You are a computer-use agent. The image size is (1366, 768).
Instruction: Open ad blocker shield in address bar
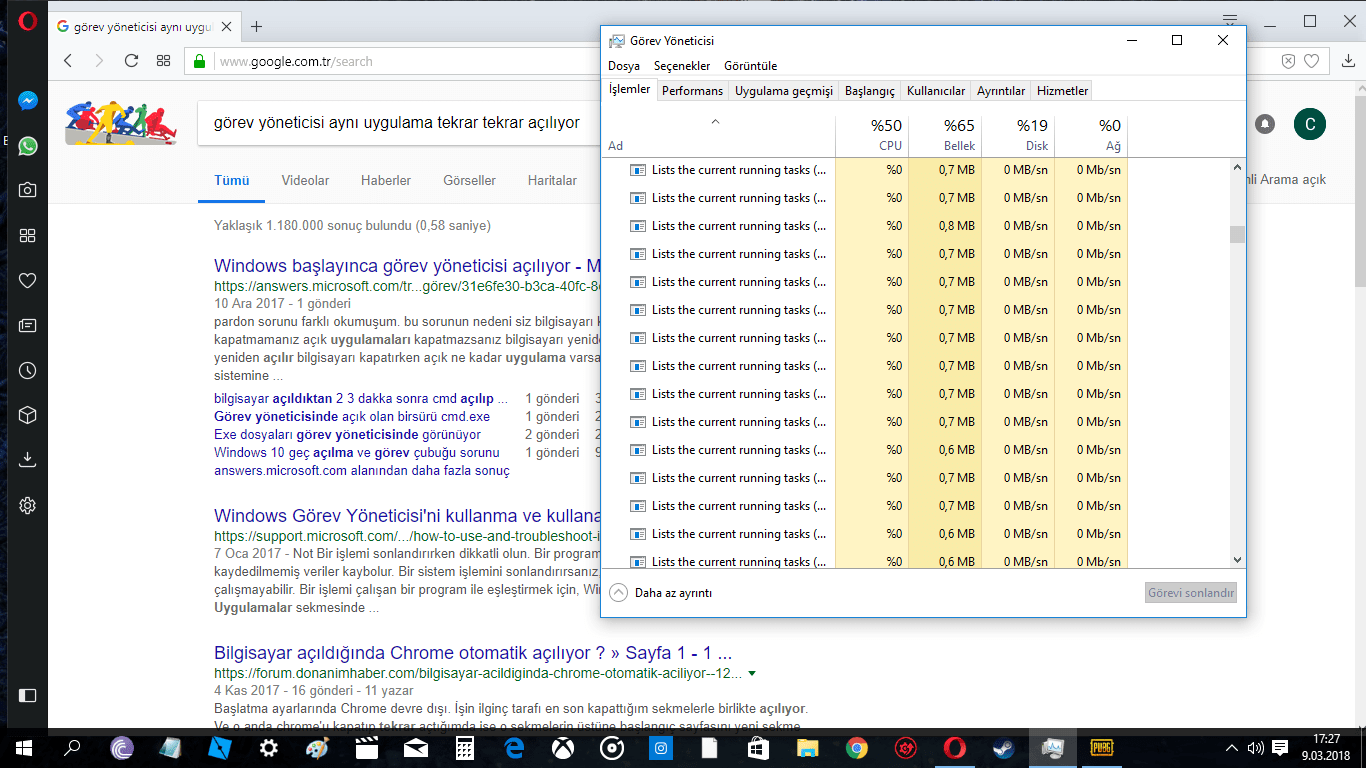coord(1288,61)
